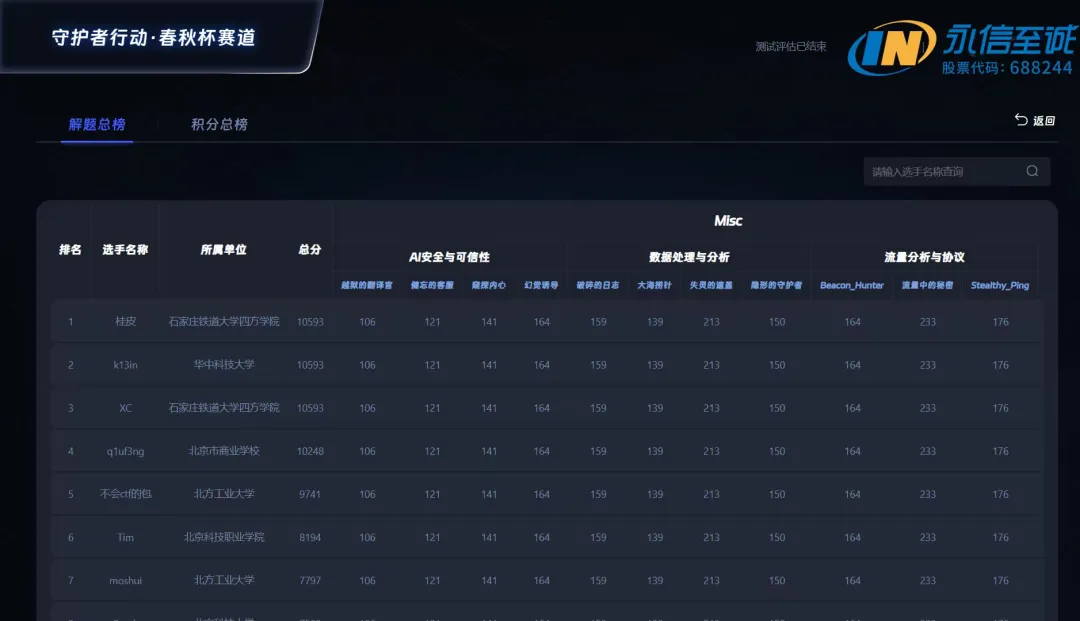Click the 永信至诚 company logo
Viewport: 1080px width, 621px height.
tap(961, 49)
